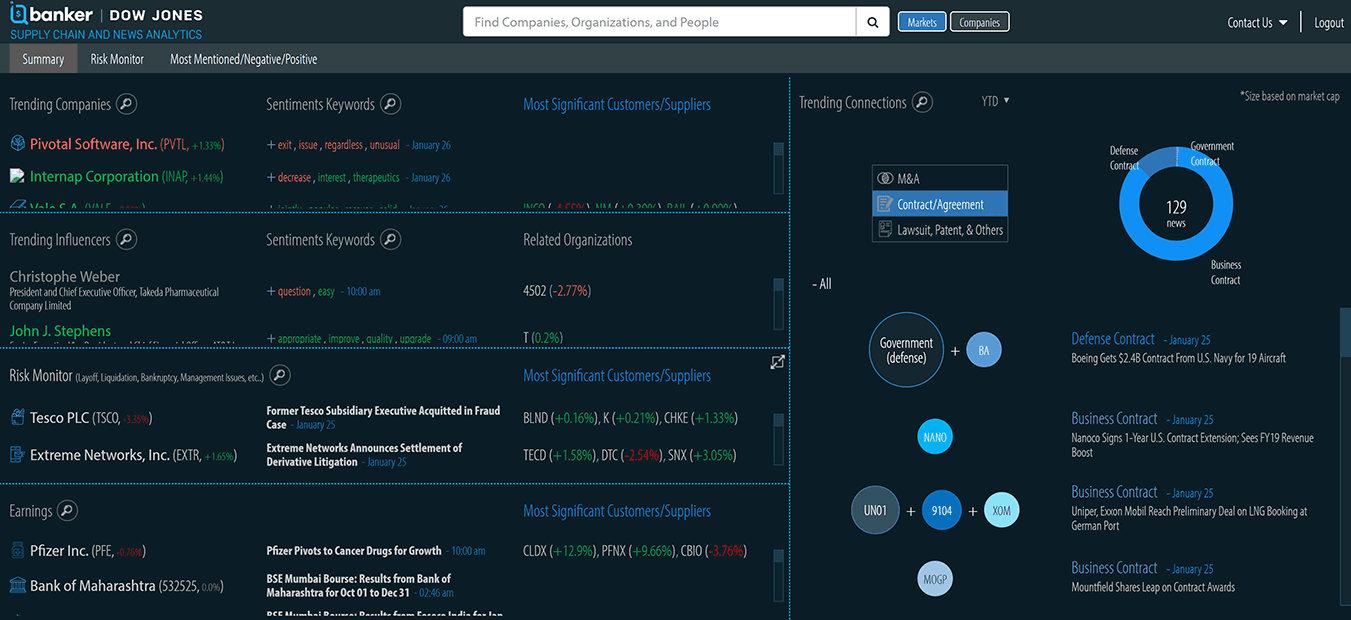Open the YTD time range dropdown

[996, 100]
